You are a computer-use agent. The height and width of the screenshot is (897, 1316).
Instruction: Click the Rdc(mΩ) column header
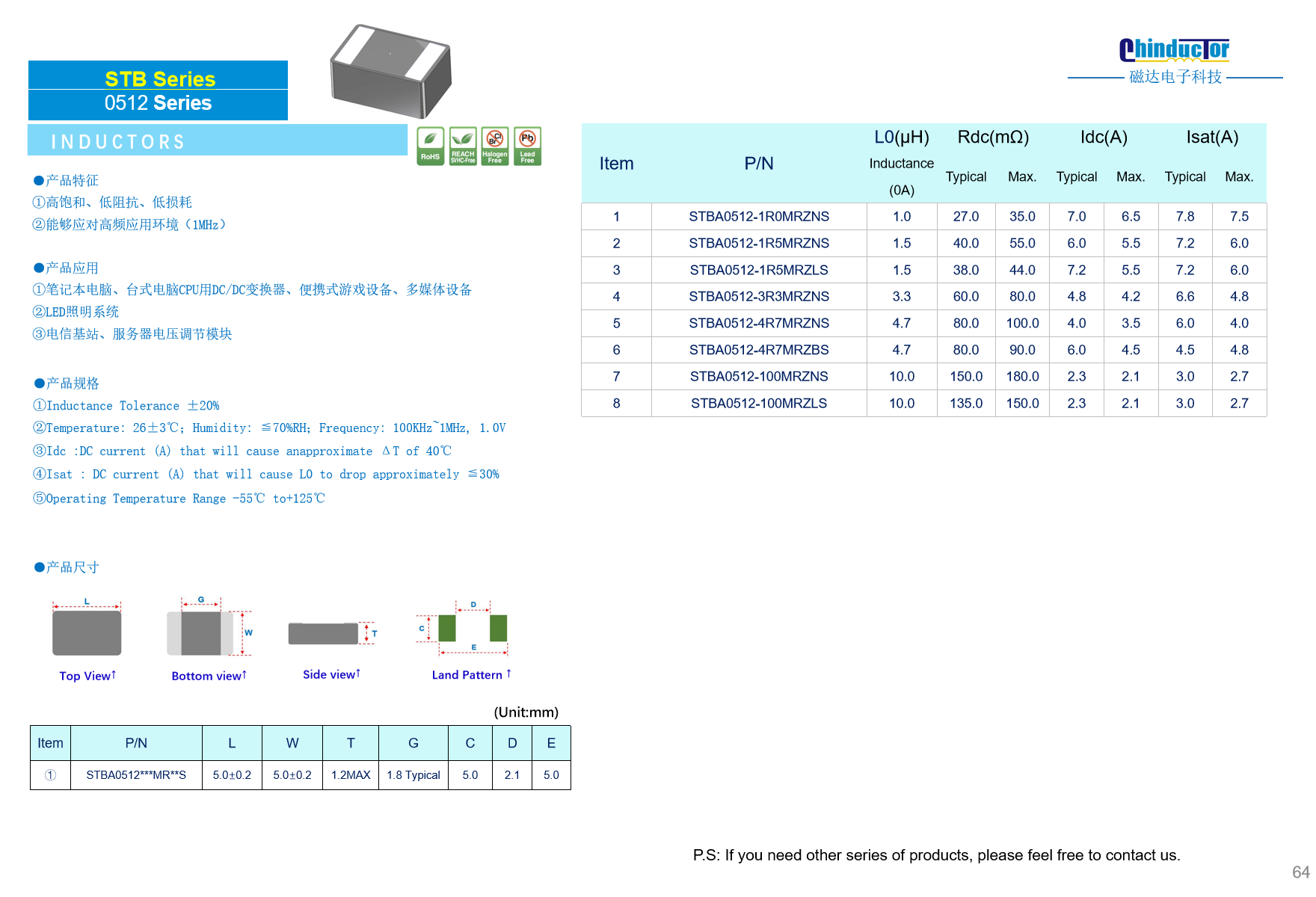(993, 138)
